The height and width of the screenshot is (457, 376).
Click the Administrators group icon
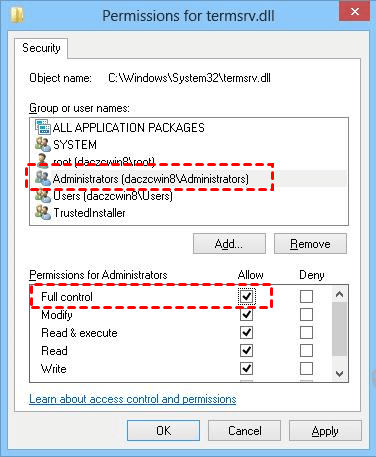pyautogui.click(x=43, y=178)
